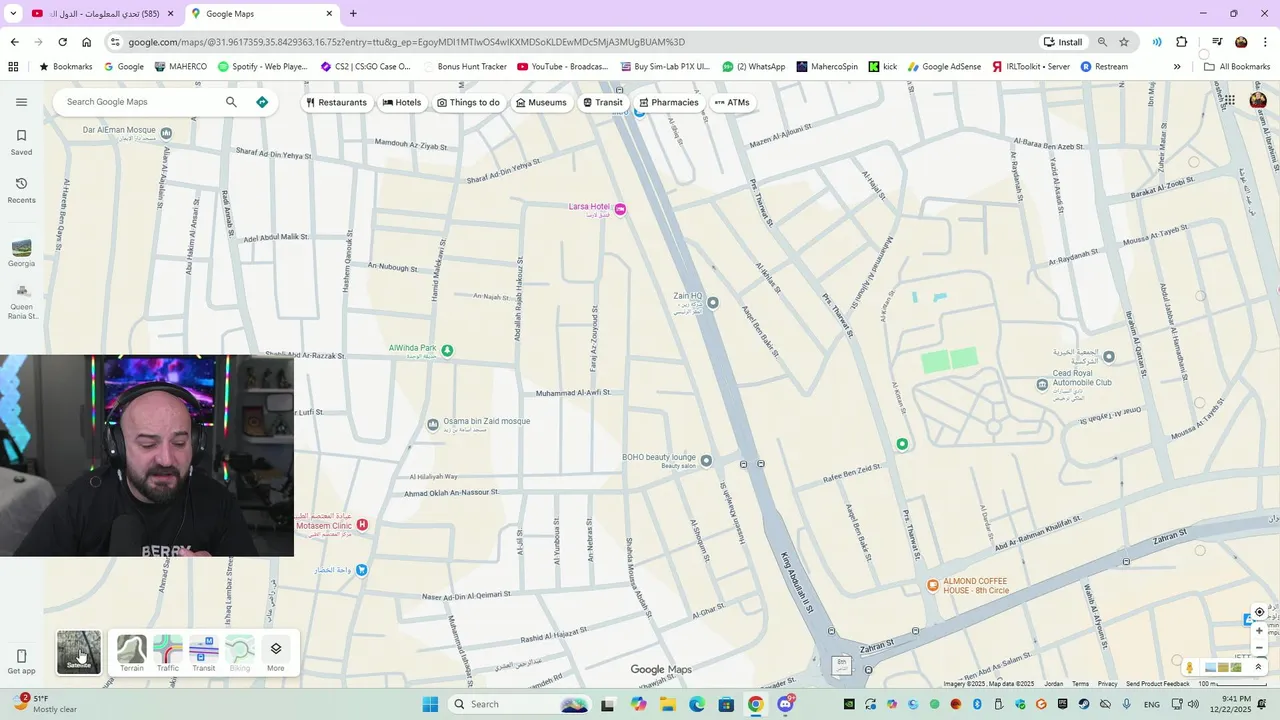The image size is (1280, 720).
Task: Expand the hidden bookmarks overflow chevron
Action: [1177, 67]
